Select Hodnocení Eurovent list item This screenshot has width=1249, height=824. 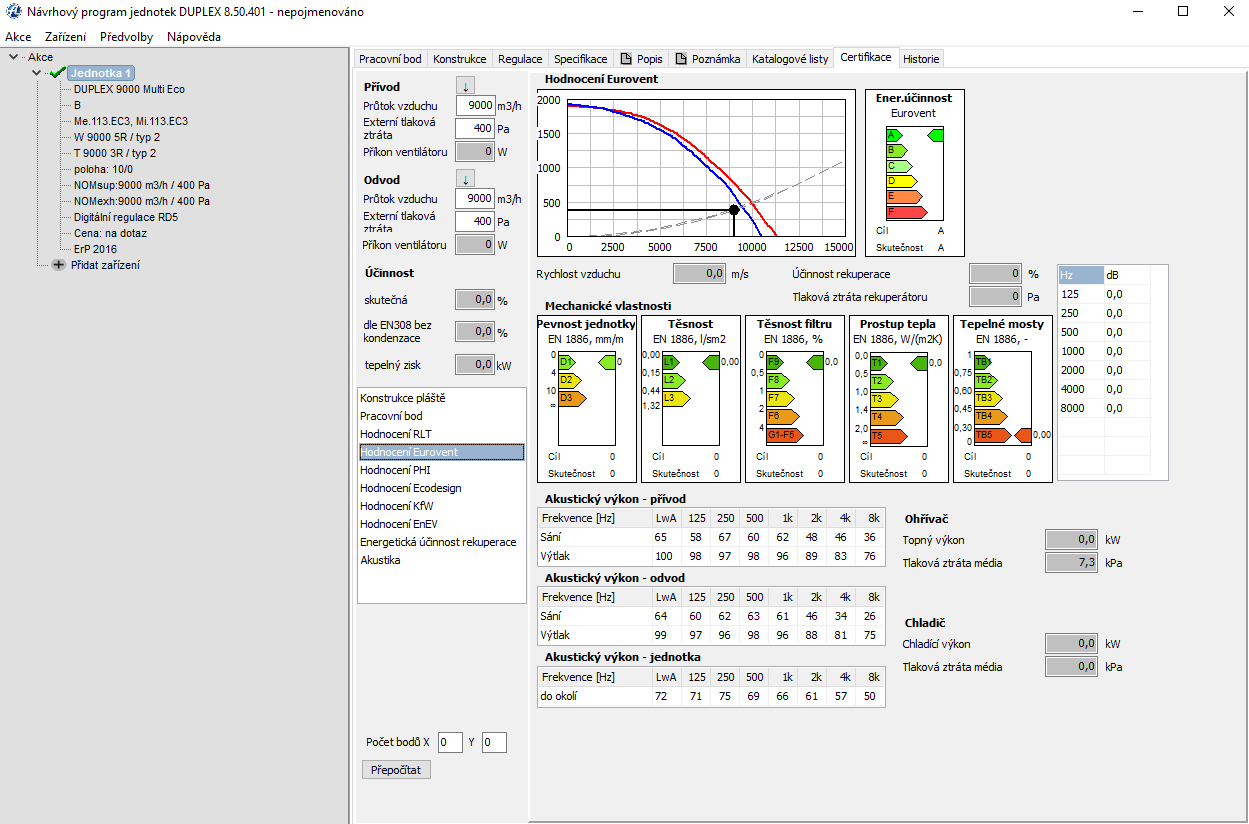[x=441, y=452]
